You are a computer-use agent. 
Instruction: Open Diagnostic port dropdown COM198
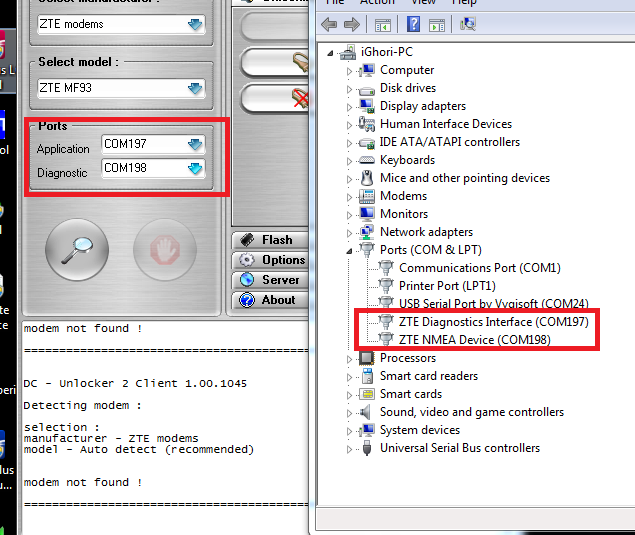coord(153,168)
